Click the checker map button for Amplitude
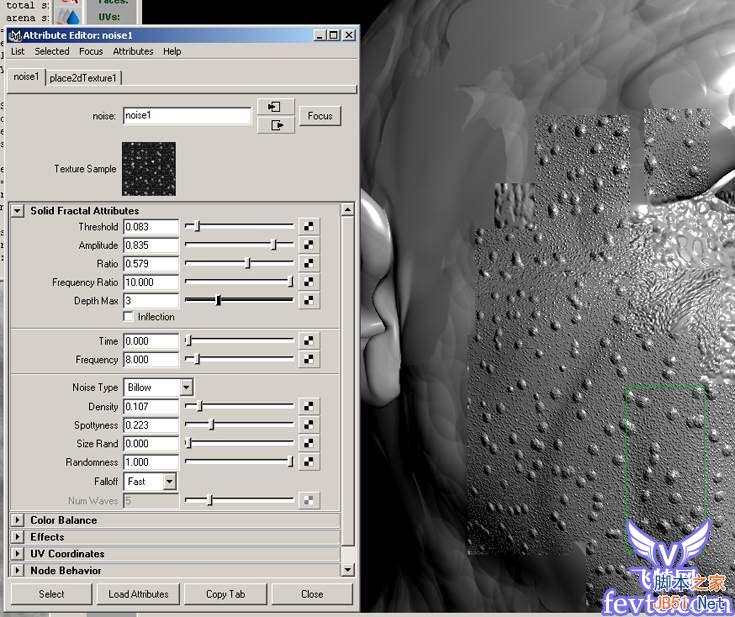This screenshot has height=617, width=735. [x=308, y=245]
